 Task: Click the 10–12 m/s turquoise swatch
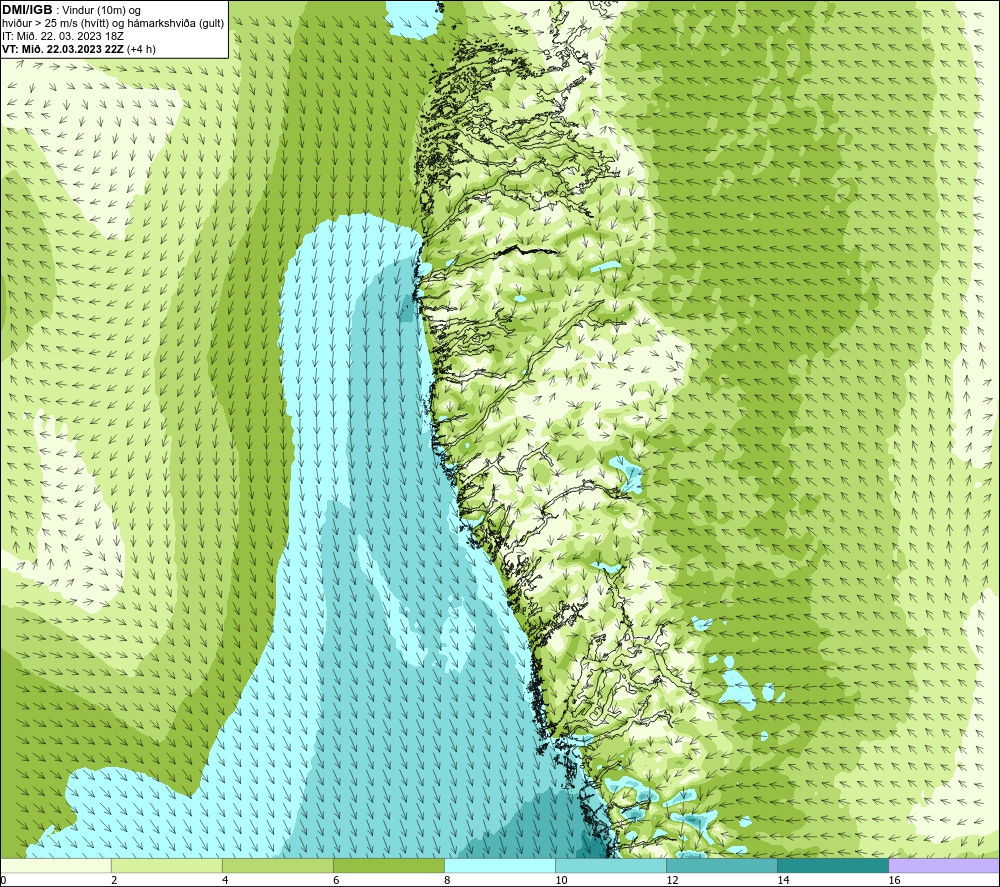611,866
